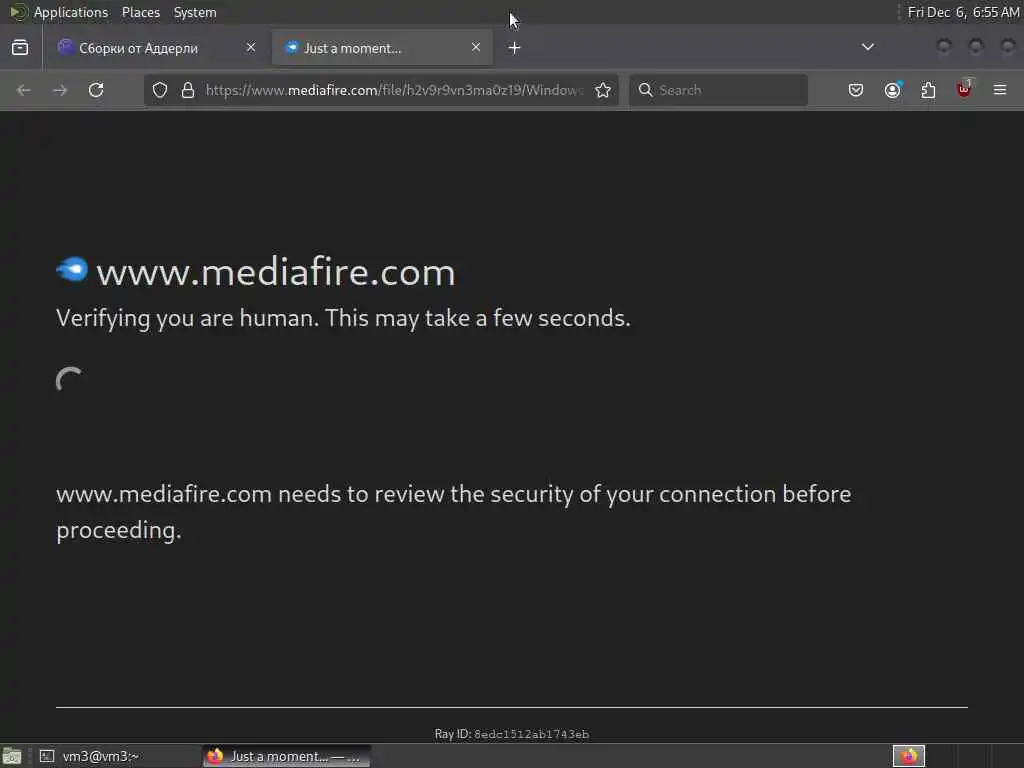Click the www.mediafire.com heading

276,272
